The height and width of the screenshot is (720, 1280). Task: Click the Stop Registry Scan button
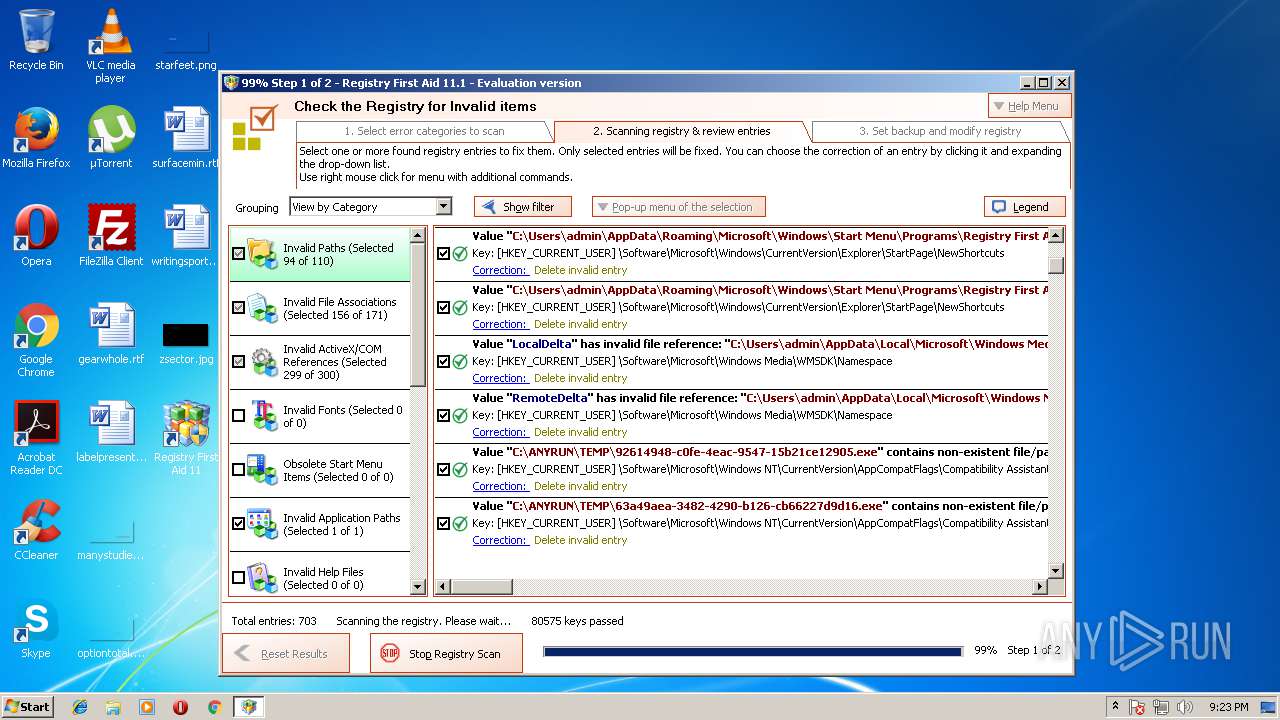[x=446, y=654]
